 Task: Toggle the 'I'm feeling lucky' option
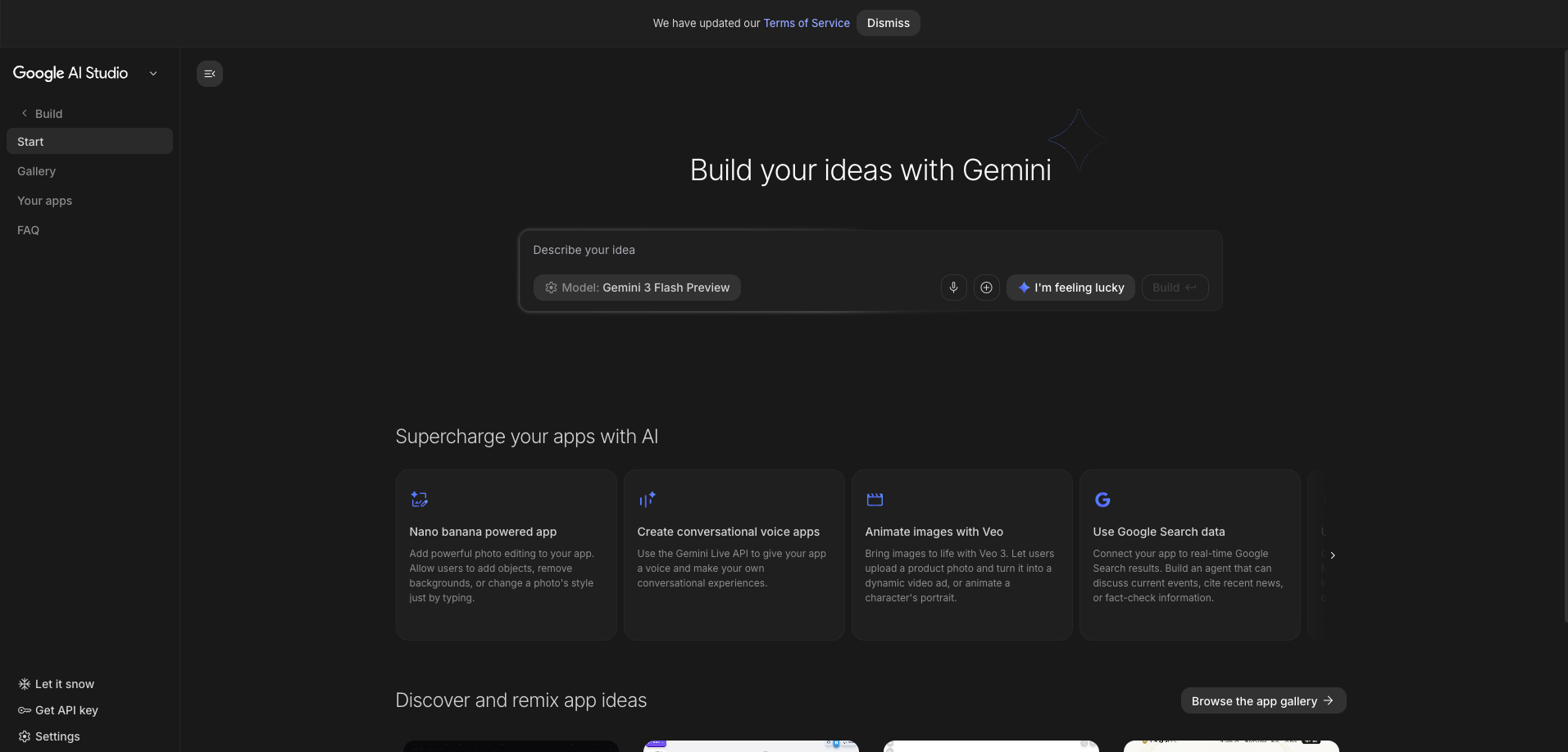click(1070, 288)
